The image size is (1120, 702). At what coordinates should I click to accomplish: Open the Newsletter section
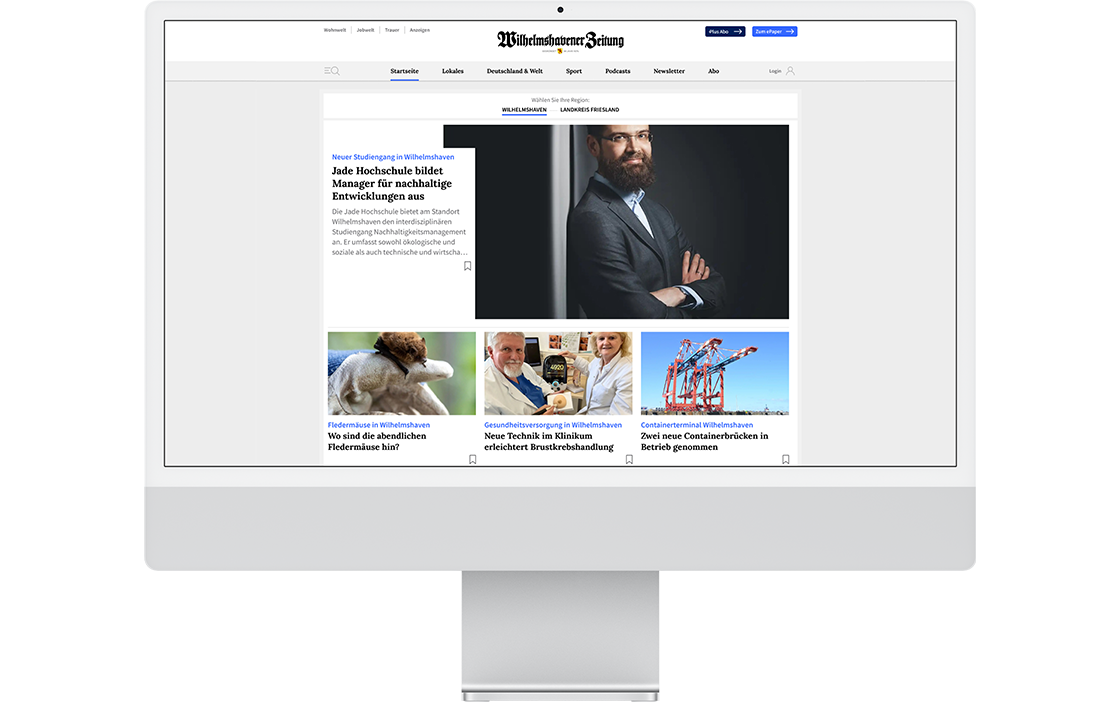[669, 71]
